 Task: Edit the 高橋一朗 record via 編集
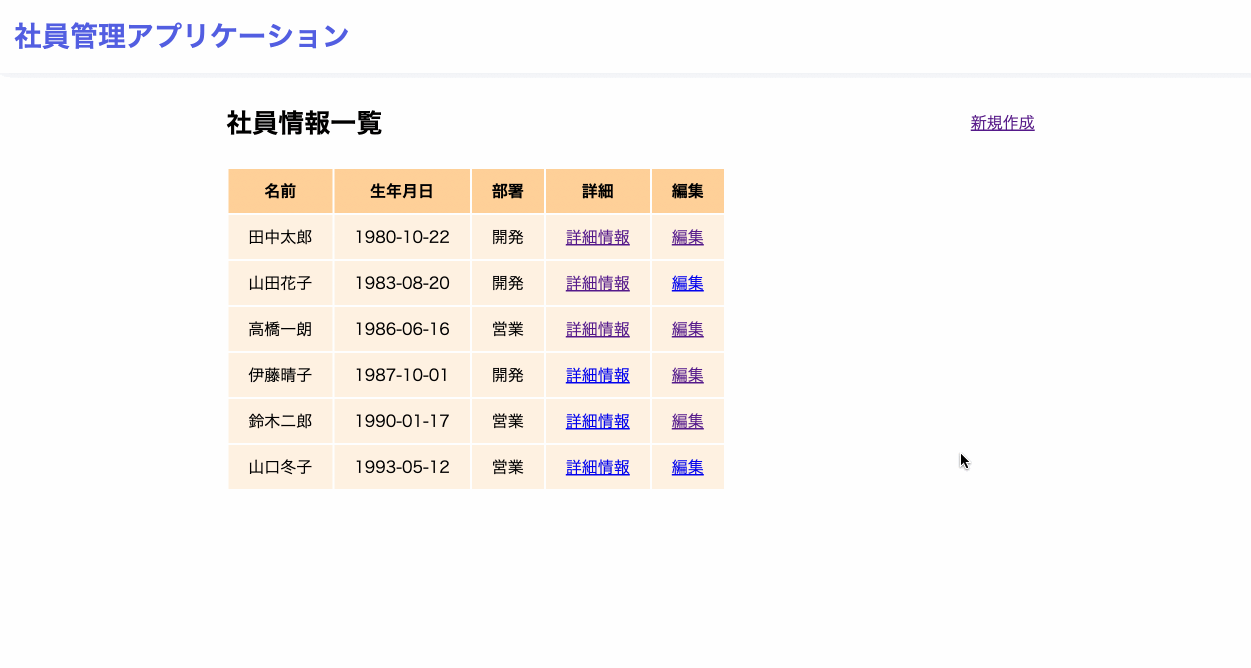pos(687,329)
